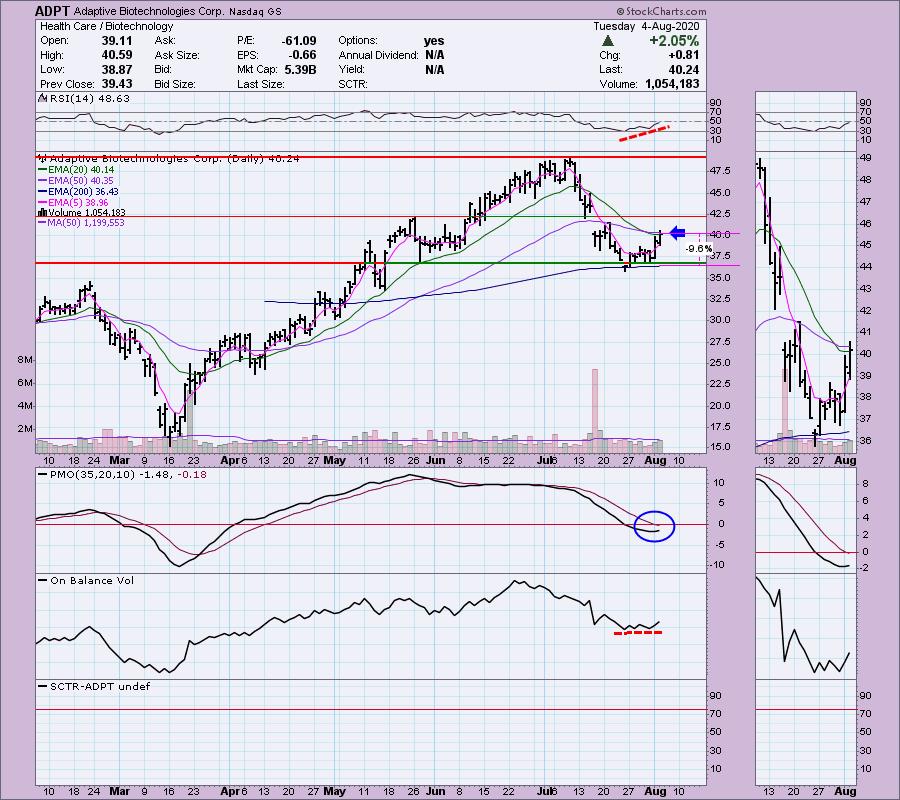
Task: Click the Mar label on price chart axis
Action: [119, 460]
